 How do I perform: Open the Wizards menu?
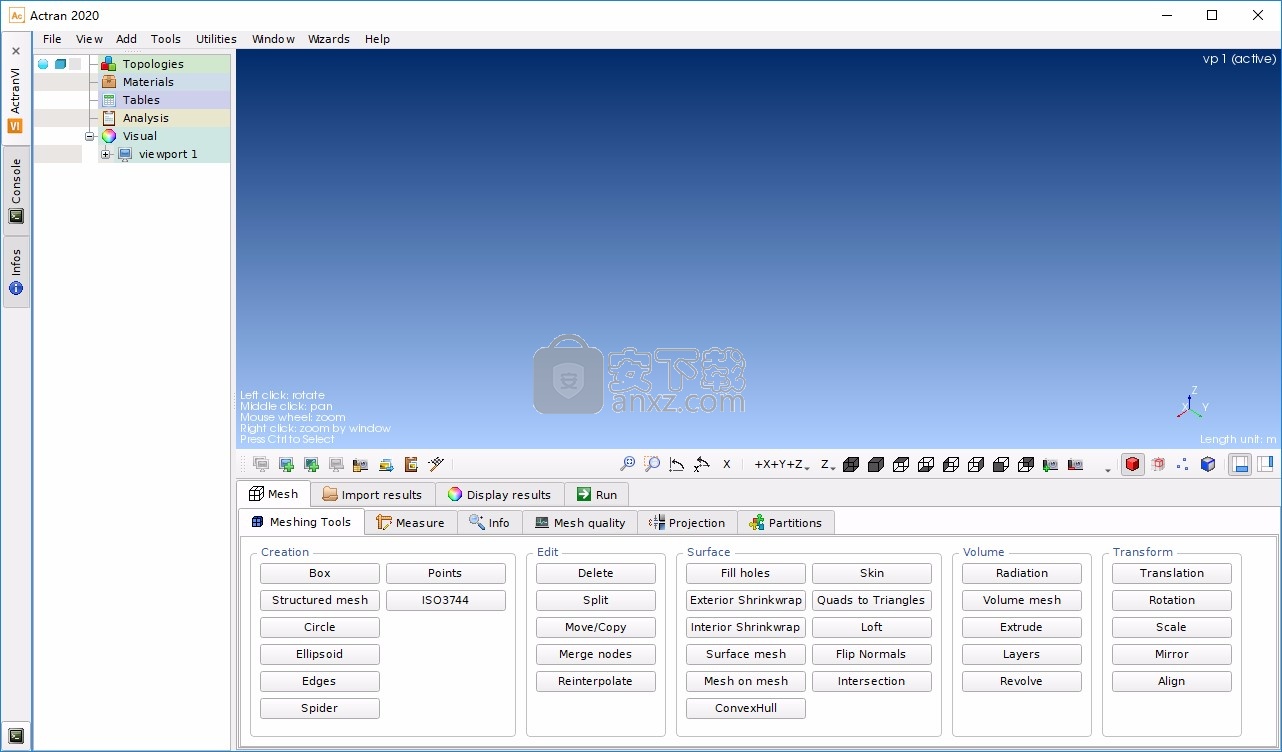[x=329, y=39]
